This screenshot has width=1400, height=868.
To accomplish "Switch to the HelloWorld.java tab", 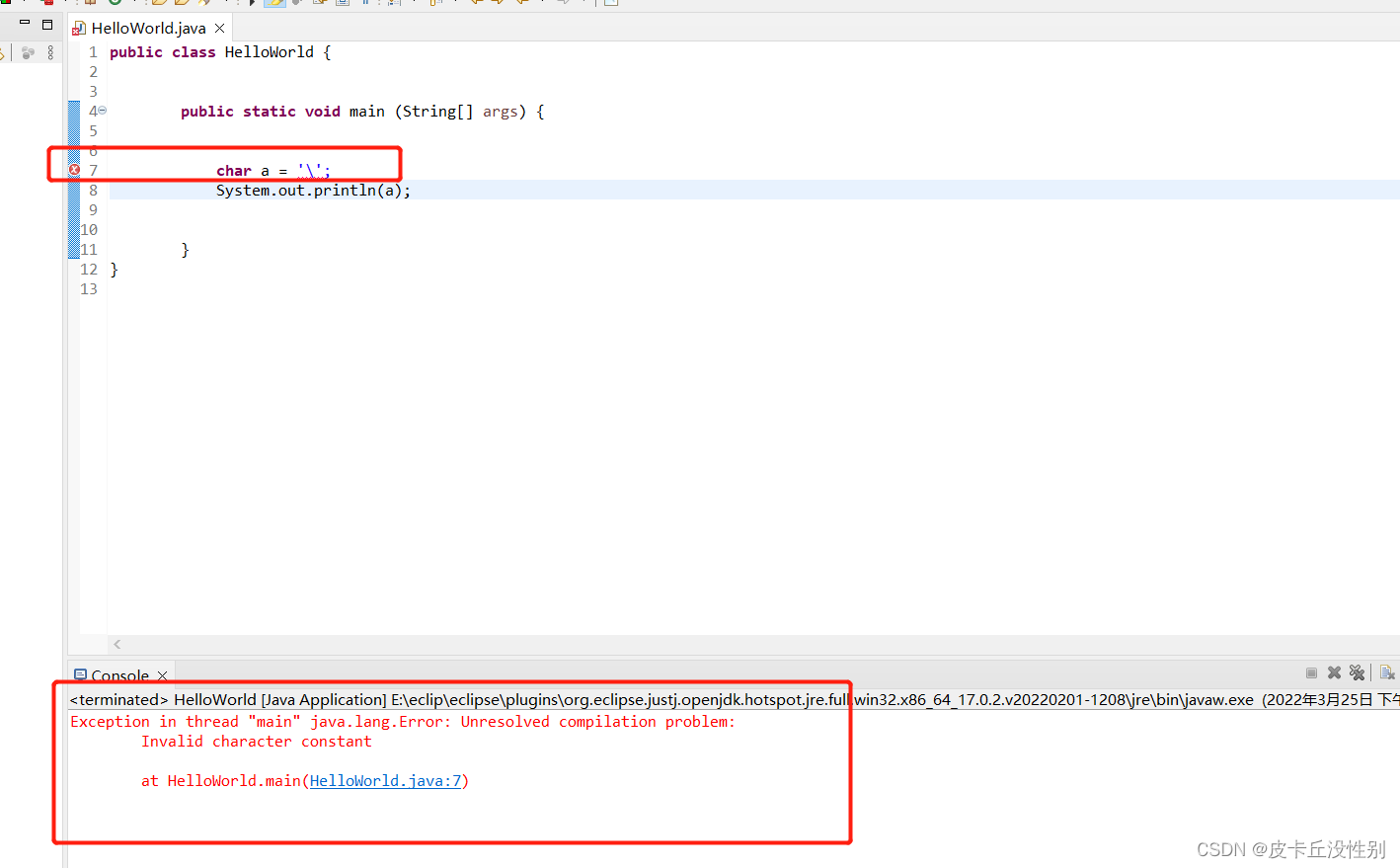I will [x=148, y=28].
